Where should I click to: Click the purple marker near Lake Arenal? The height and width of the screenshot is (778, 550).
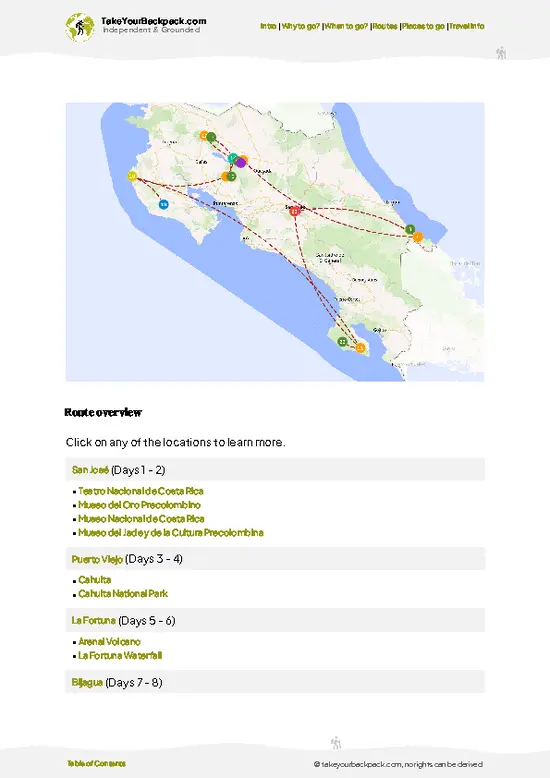pos(241,162)
